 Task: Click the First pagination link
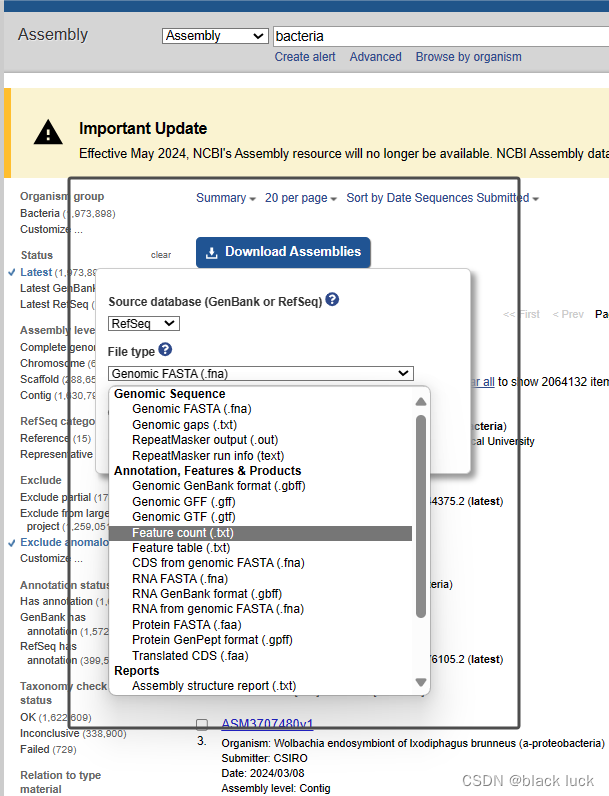click(521, 314)
